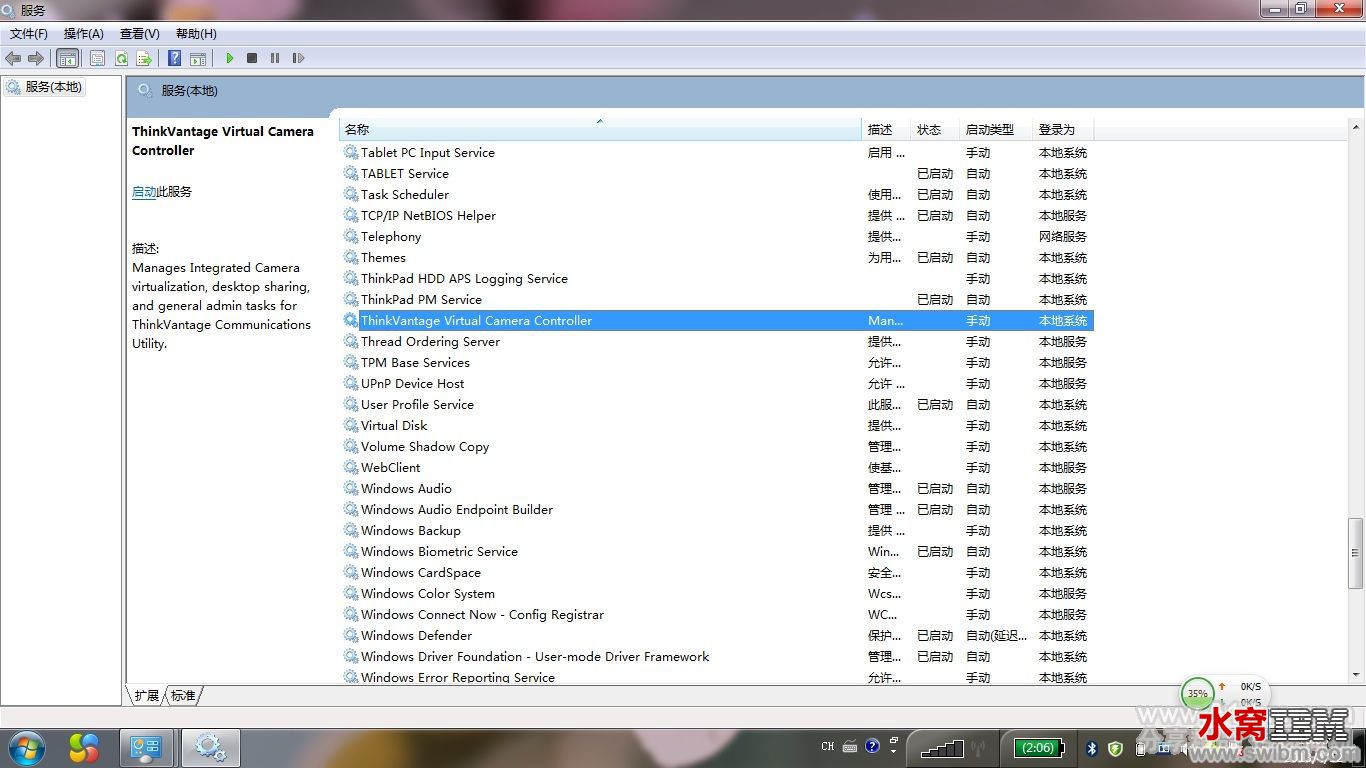Open the 操作(A) menu
1366x768 pixels.
coord(84,34)
